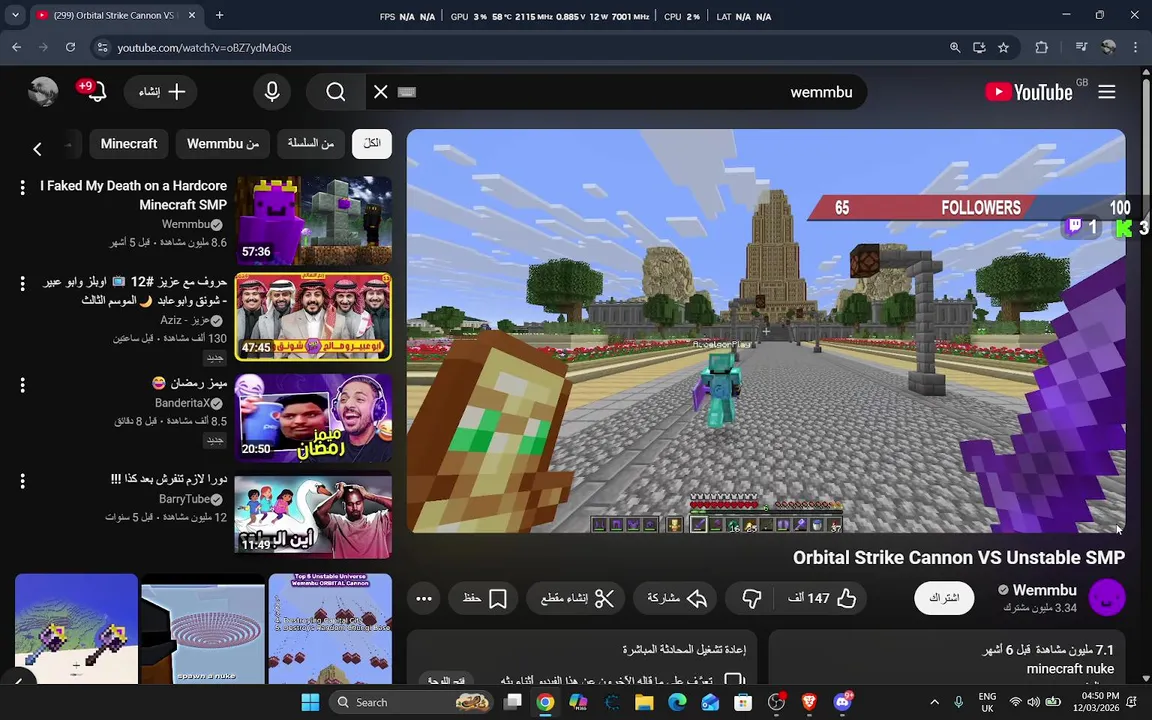The height and width of the screenshot is (720, 1152).
Task: Click the page scrollbar down arrow
Action: pos(1145,678)
